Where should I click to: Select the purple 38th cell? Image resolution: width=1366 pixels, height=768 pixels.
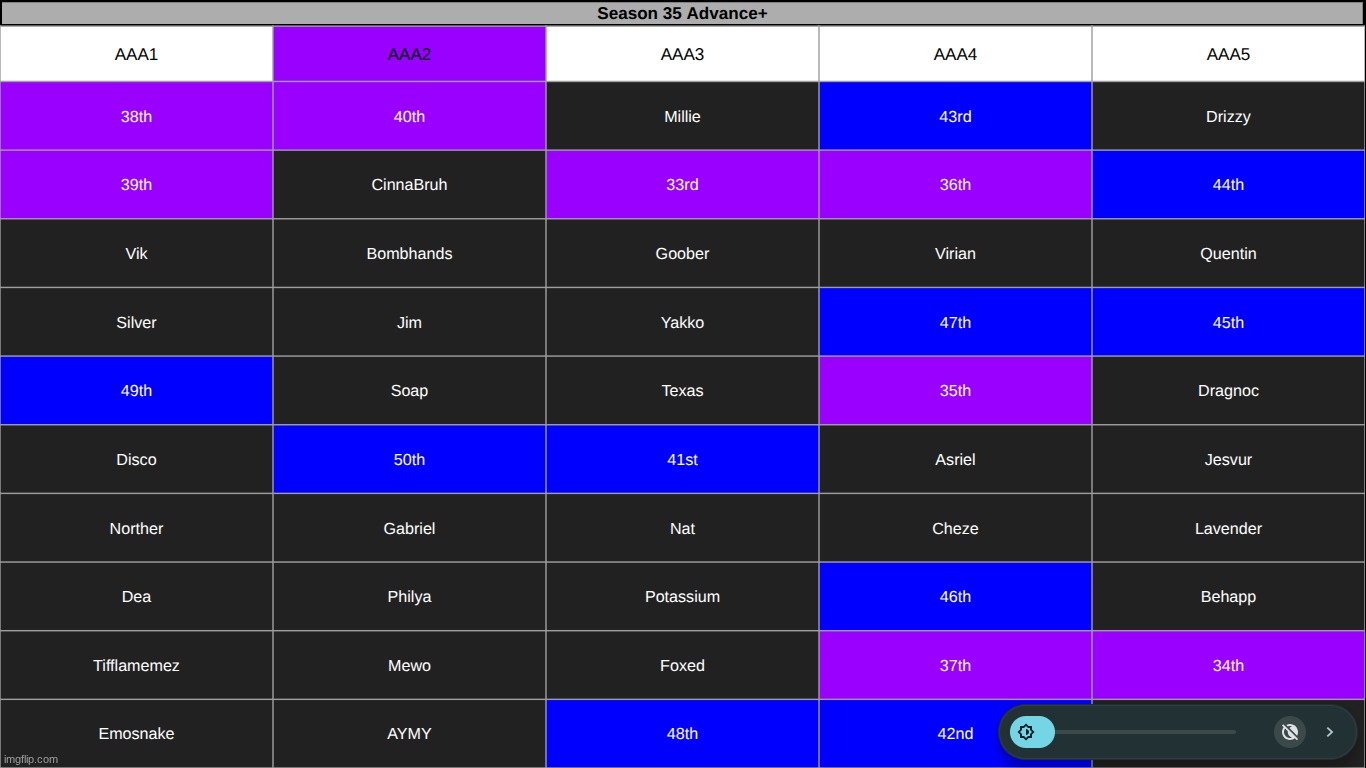coord(136,116)
